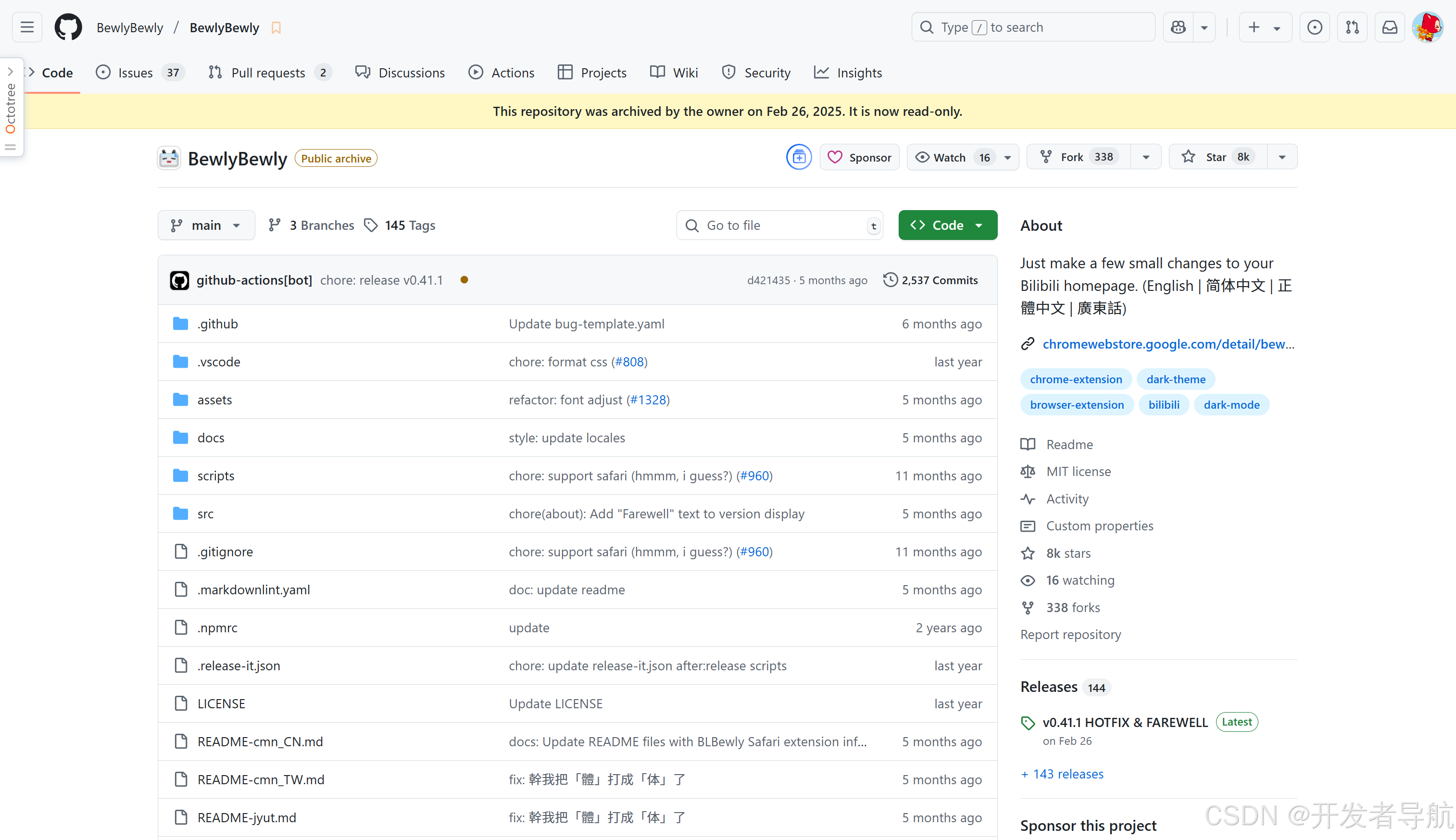Open notifications inbox icon
Viewport: 1456px width, 840px height.
(x=1390, y=27)
